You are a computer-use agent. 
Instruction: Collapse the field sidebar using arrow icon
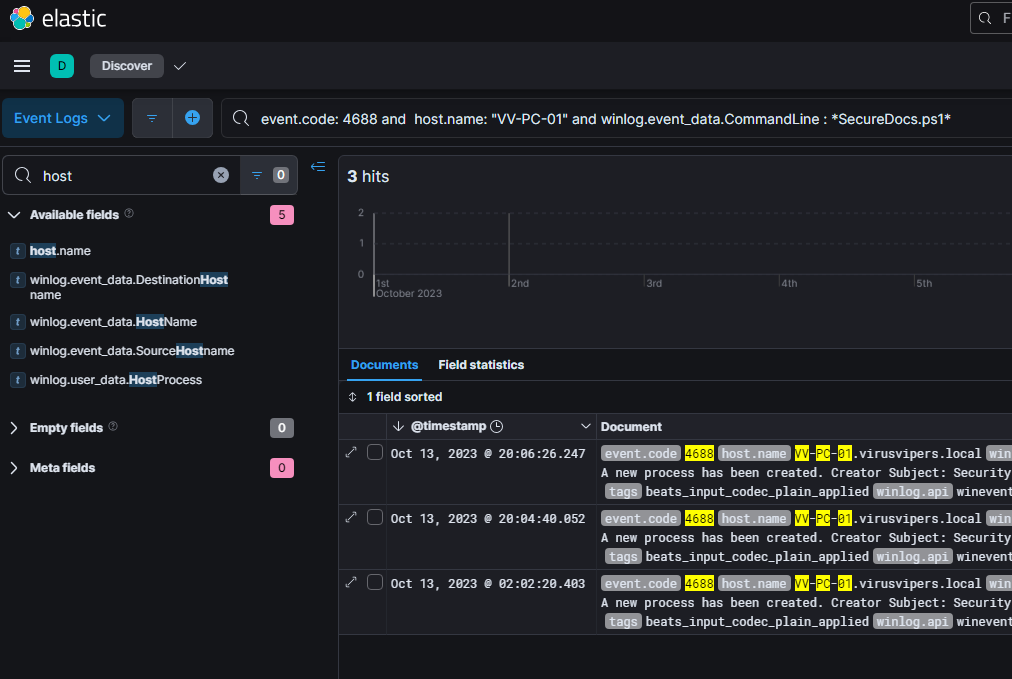point(318,167)
